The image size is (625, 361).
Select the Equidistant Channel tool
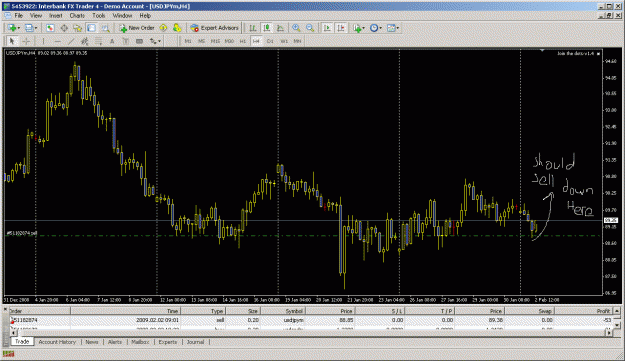pos(85,41)
